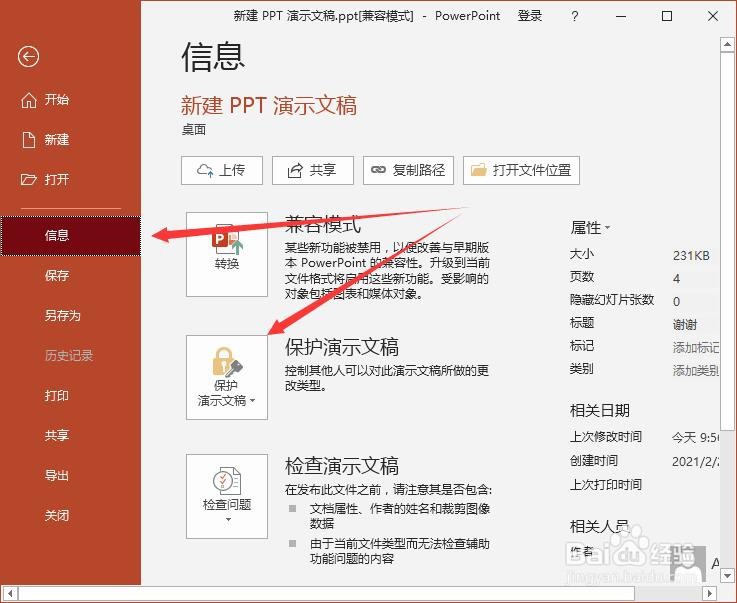This screenshot has width=737, height=603.
Task: Click the vertical scrollbar down arrow
Action: click(727, 576)
